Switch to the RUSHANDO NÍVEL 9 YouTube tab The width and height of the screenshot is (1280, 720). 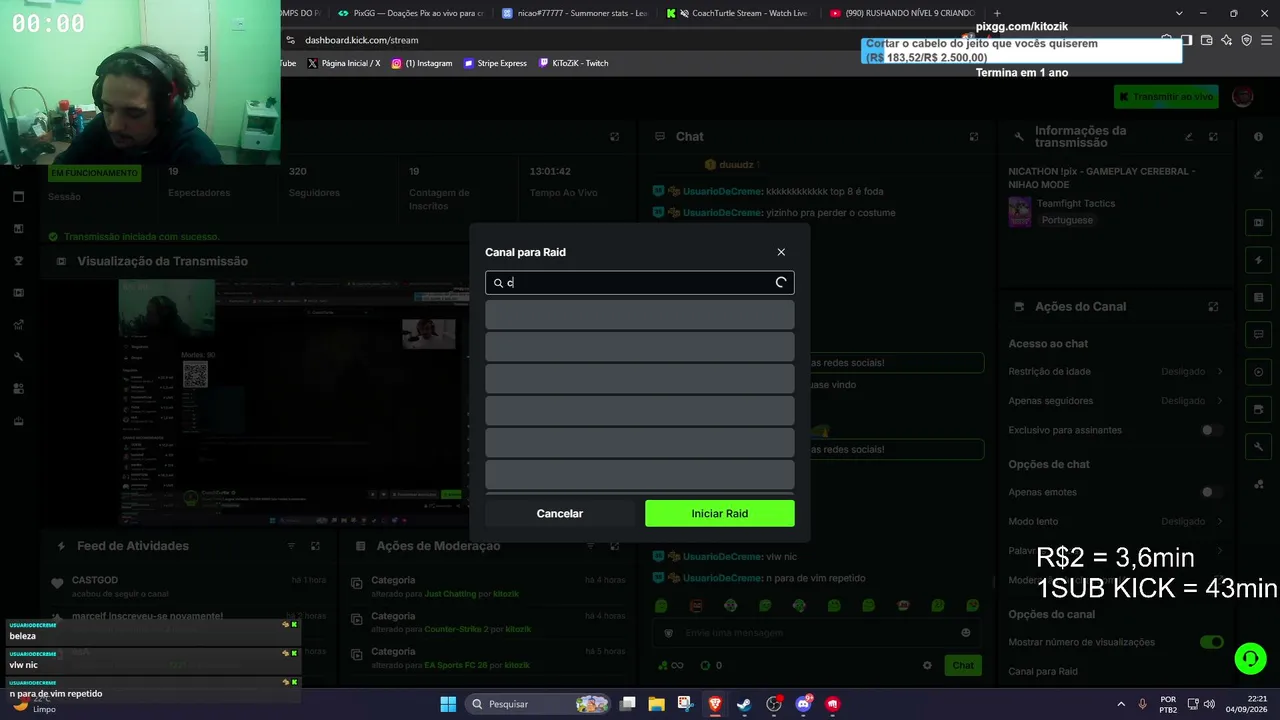[x=902, y=13]
